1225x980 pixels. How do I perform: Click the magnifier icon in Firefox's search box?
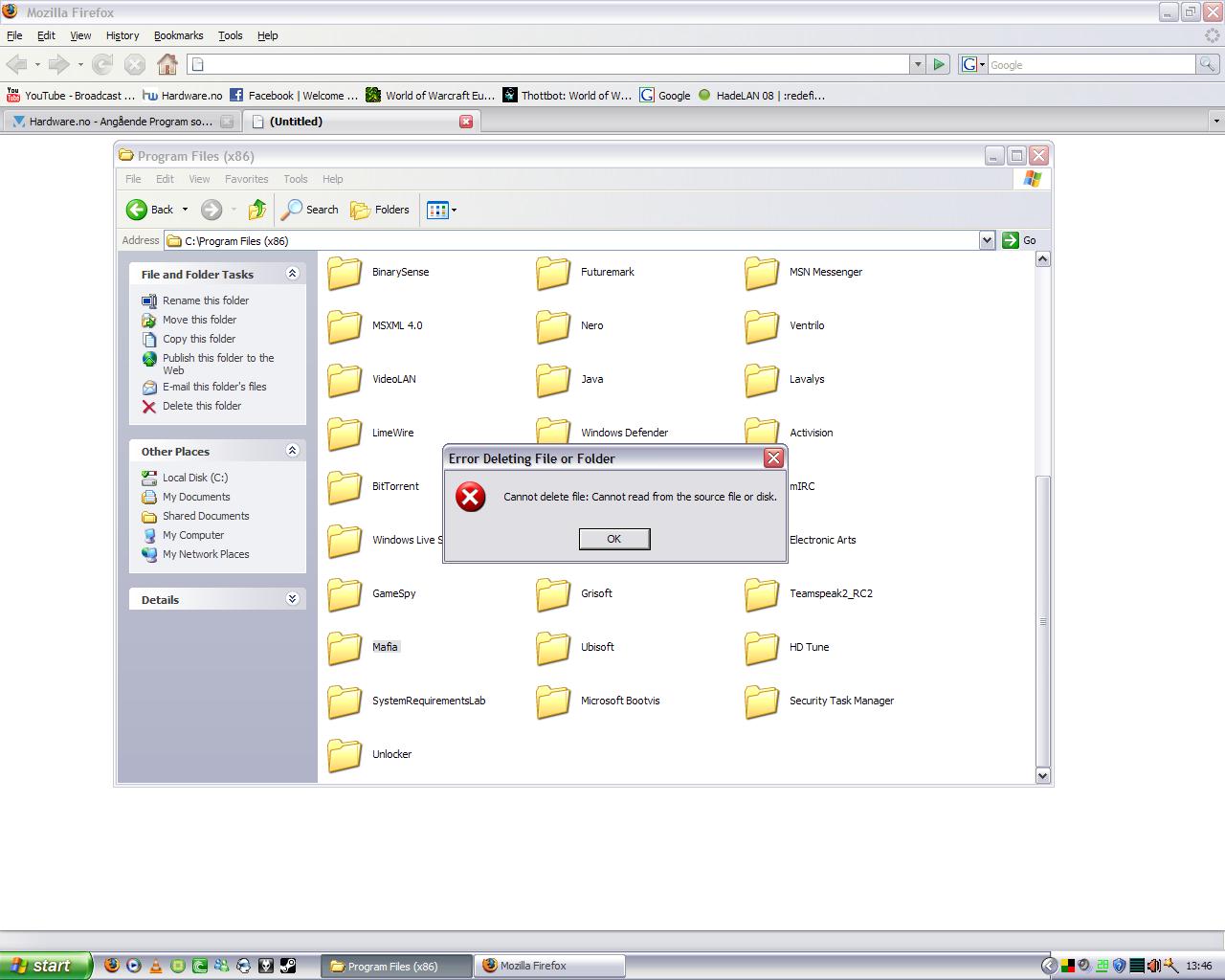[x=1208, y=64]
